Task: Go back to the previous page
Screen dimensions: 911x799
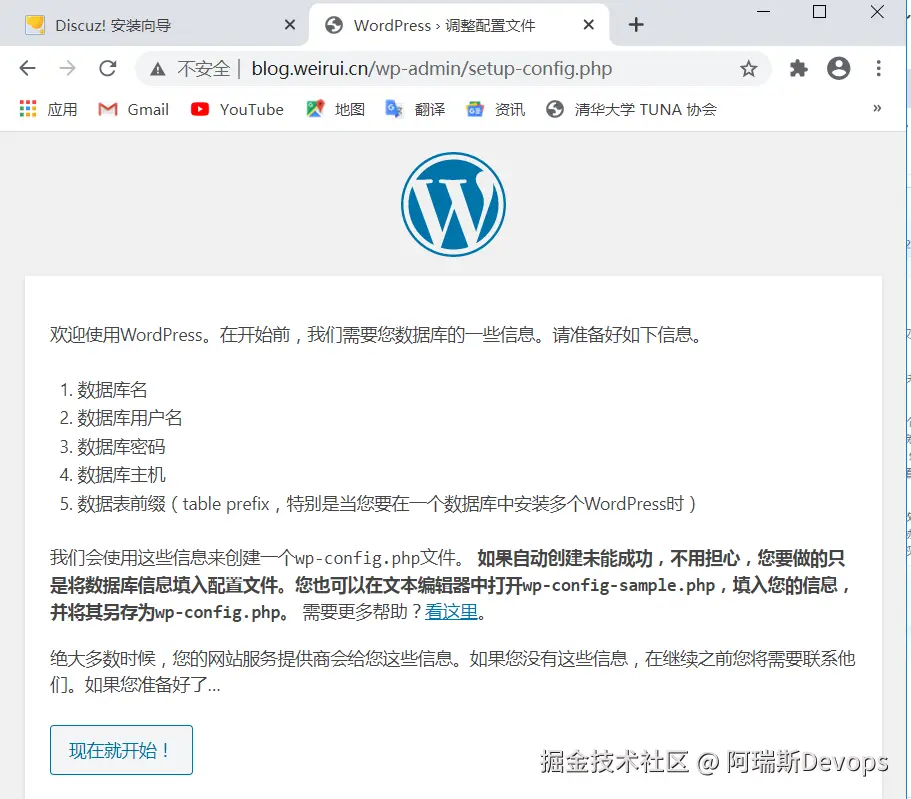Action: (27, 69)
